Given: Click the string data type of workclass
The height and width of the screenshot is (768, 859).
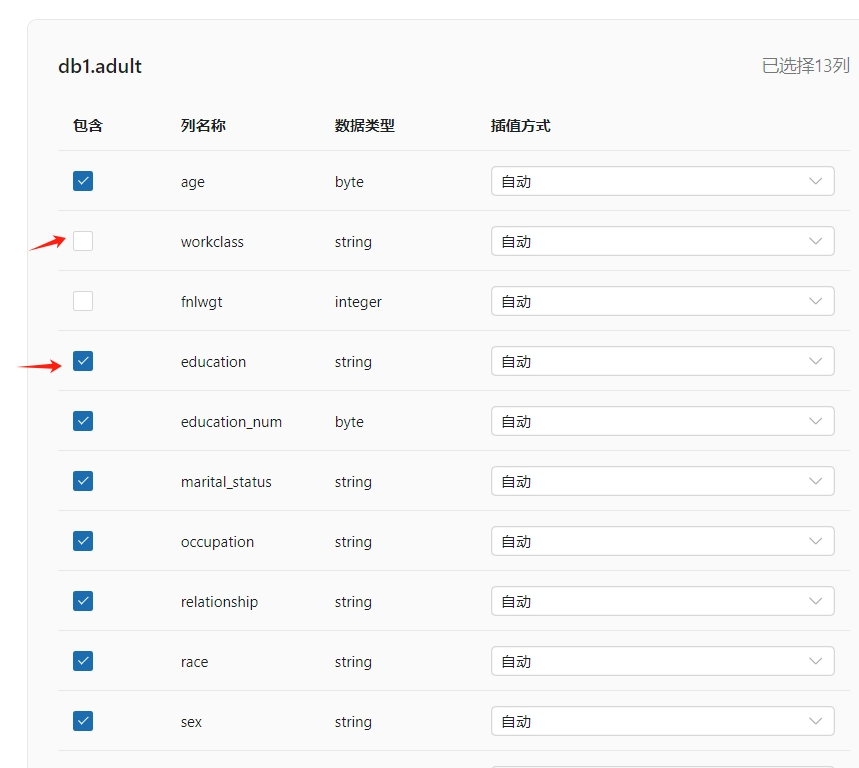Looking at the screenshot, I should pyautogui.click(x=353, y=242).
